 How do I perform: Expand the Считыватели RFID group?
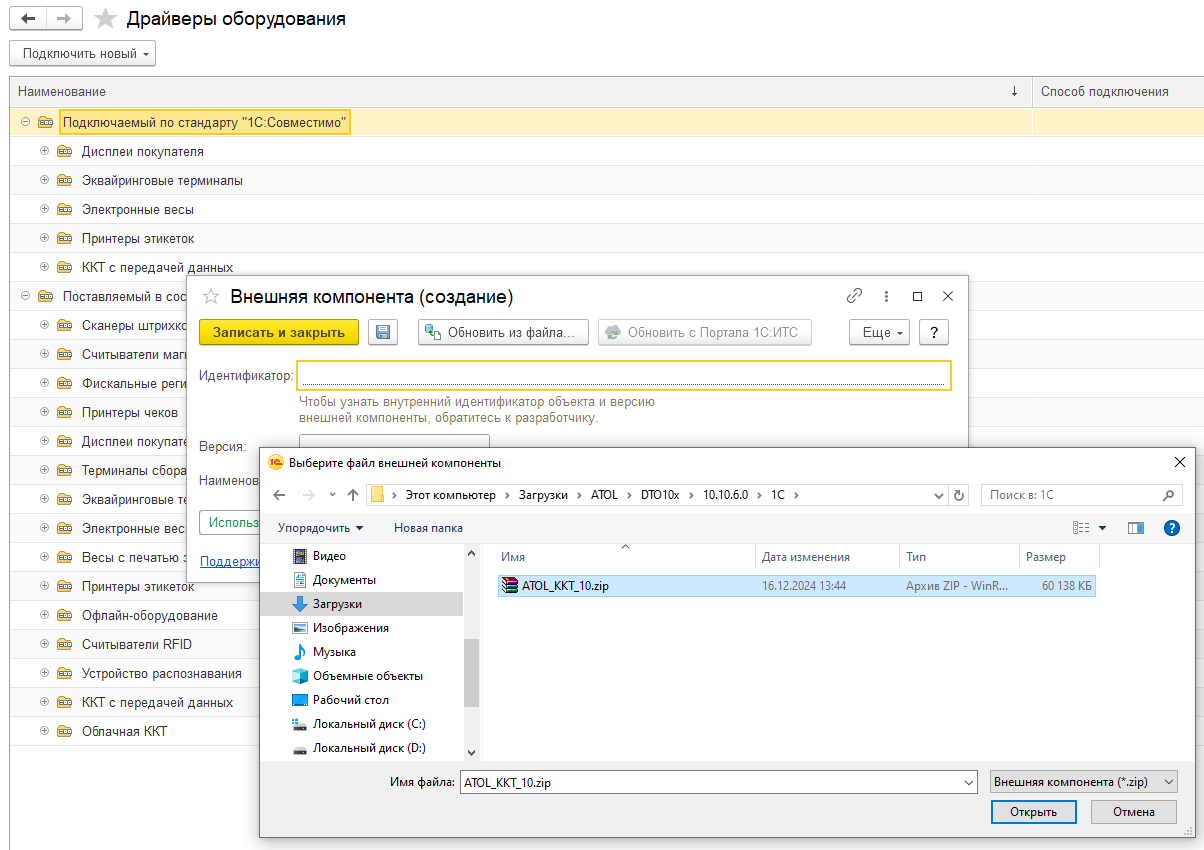pos(44,644)
